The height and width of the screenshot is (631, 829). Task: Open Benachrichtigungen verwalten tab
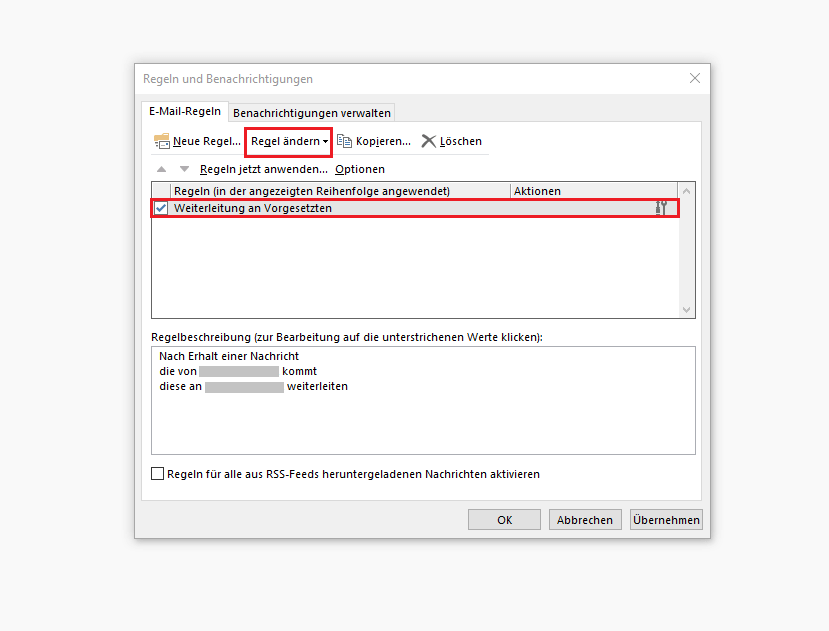coord(311,113)
